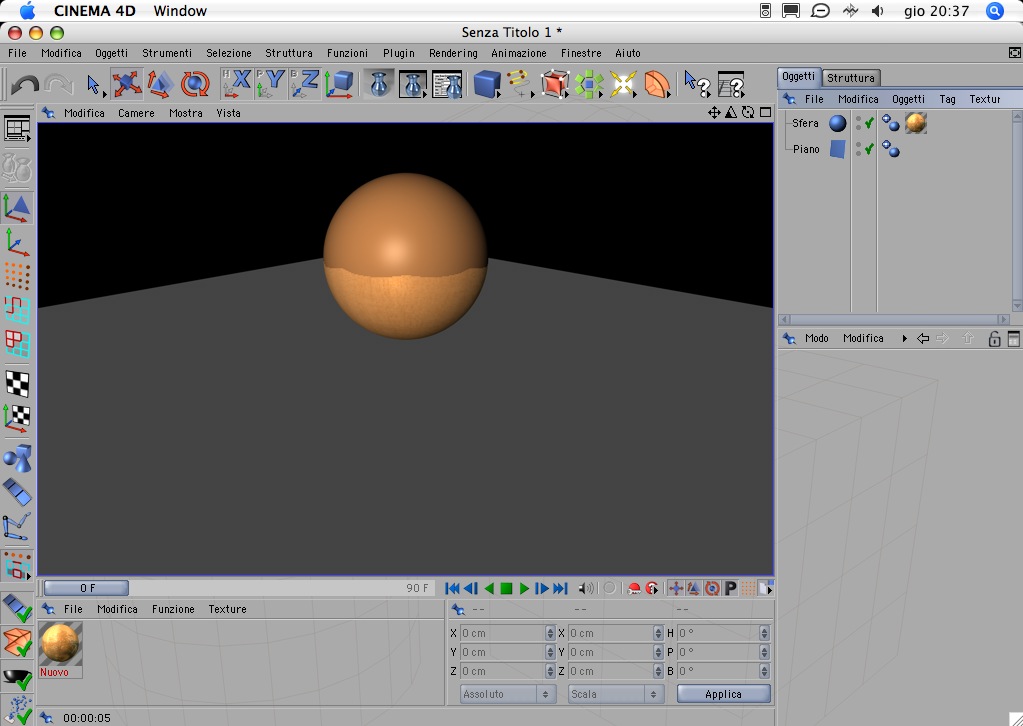Screen dimensions: 1023x726
Task: Select the Rotate tool in the top toolbar
Action: click(x=194, y=84)
